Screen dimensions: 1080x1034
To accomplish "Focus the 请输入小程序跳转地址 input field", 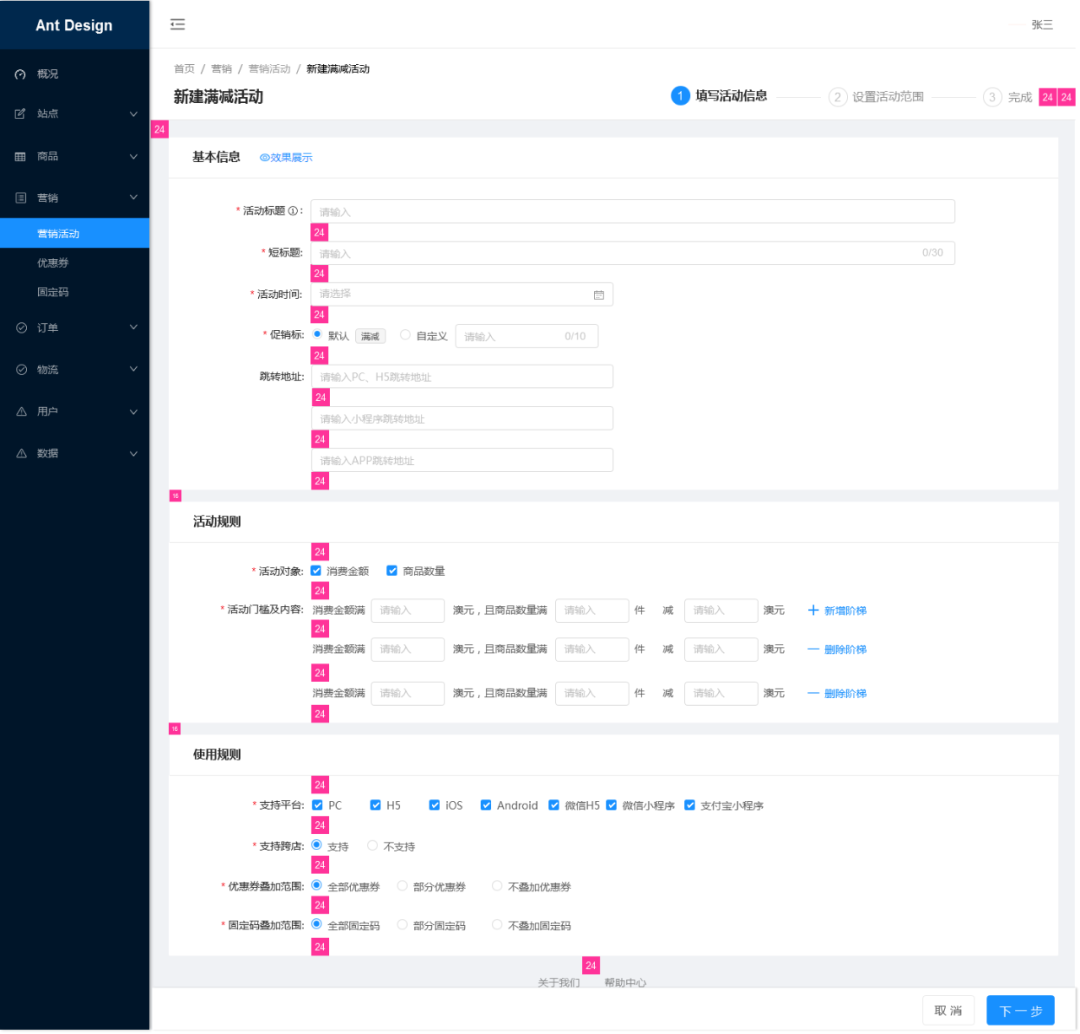I will click(x=462, y=419).
